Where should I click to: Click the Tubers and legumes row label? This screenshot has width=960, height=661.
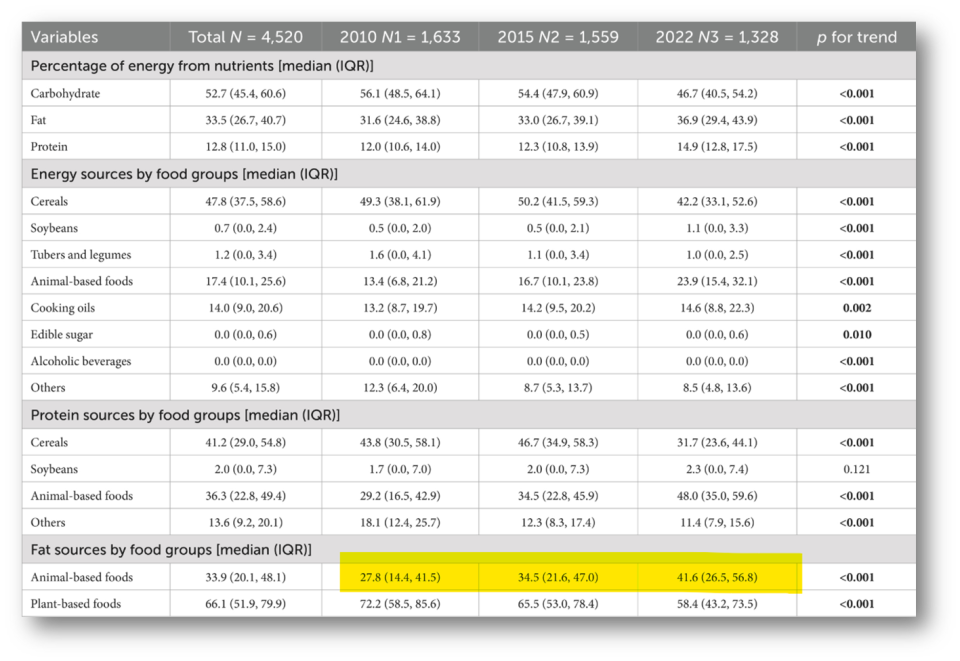[81, 255]
